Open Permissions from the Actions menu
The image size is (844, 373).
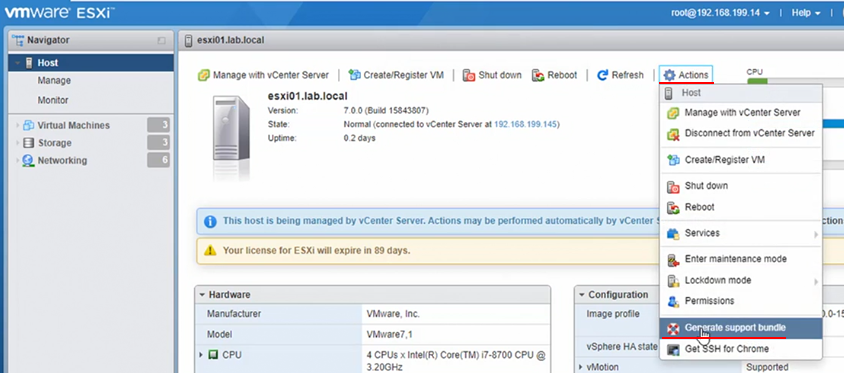click(x=741, y=301)
